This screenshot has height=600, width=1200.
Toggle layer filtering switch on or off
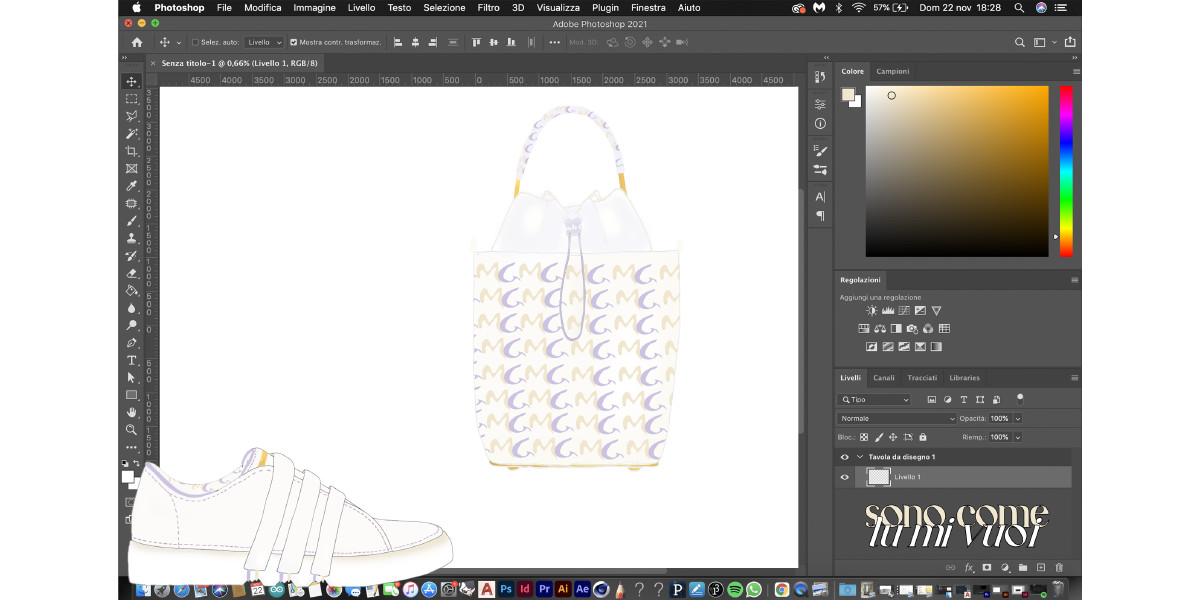tap(1020, 398)
